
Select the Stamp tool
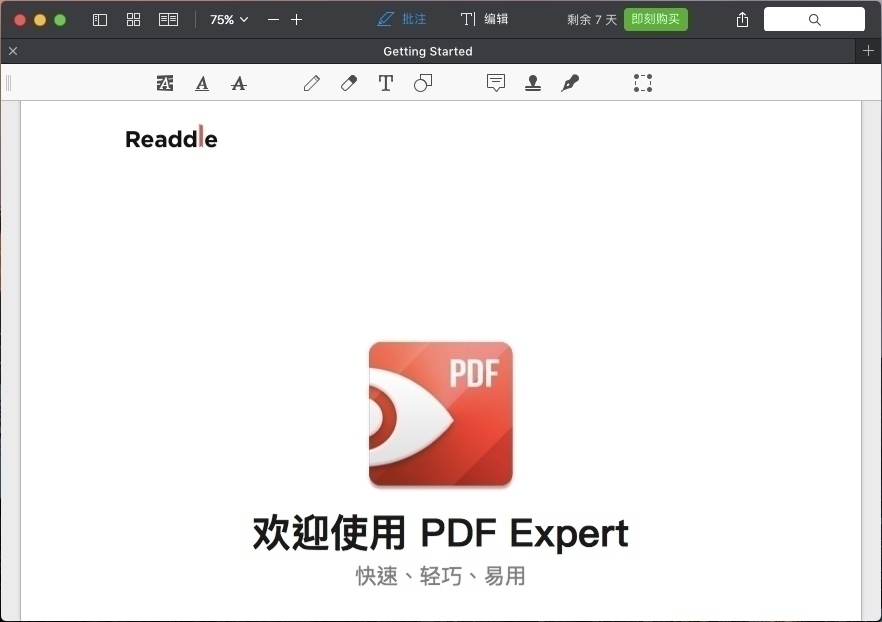point(533,83)
